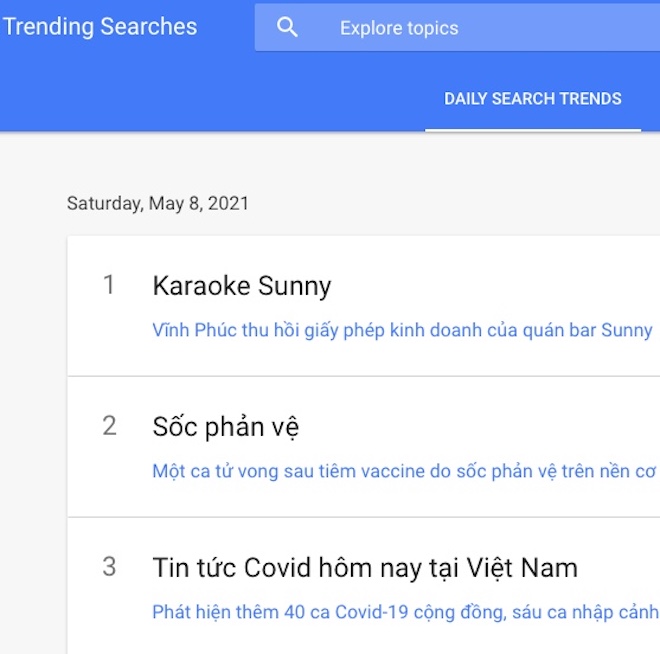Screen dimensions: 660x654
Task: Click the light search box area right of Explore topics text
Action: point(560,28)
